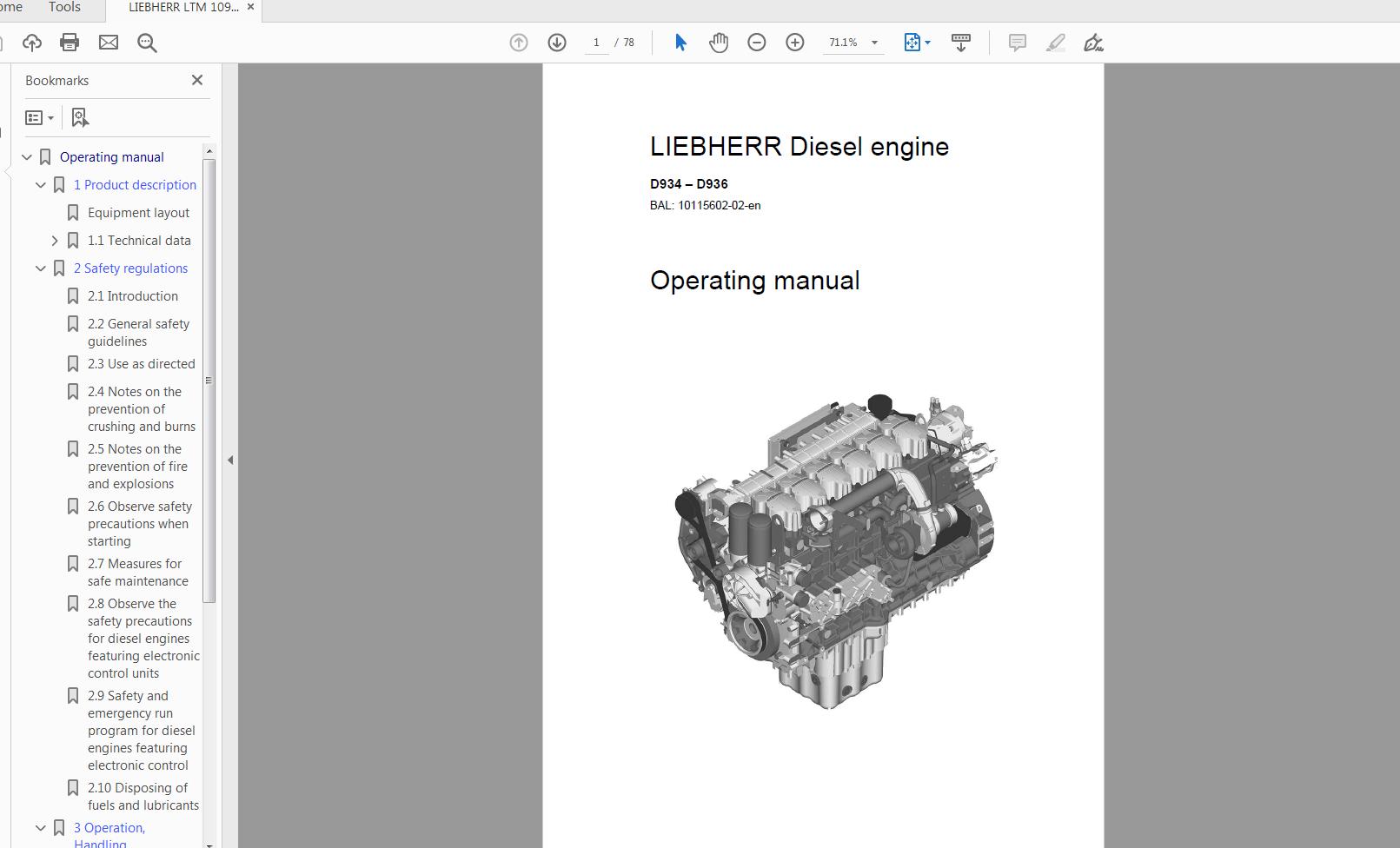This screenshot has height=848, width=1400.
Task: Collapse the Operating manual bookmark
Action: click(27, 157)
